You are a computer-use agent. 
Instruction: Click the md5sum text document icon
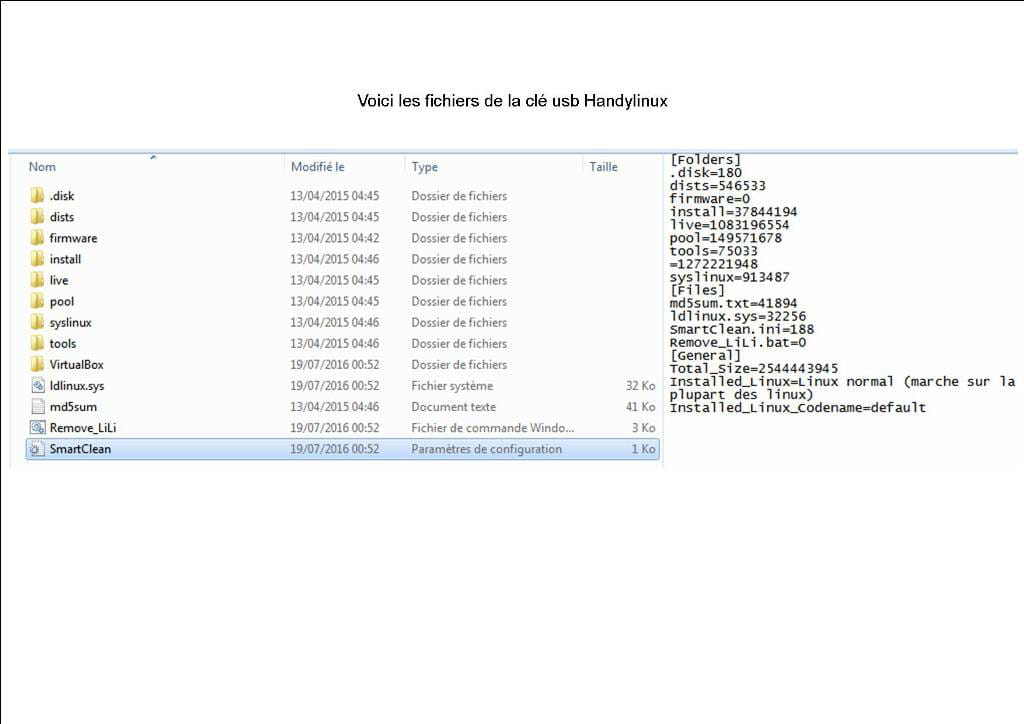click(x=37, y=406)
